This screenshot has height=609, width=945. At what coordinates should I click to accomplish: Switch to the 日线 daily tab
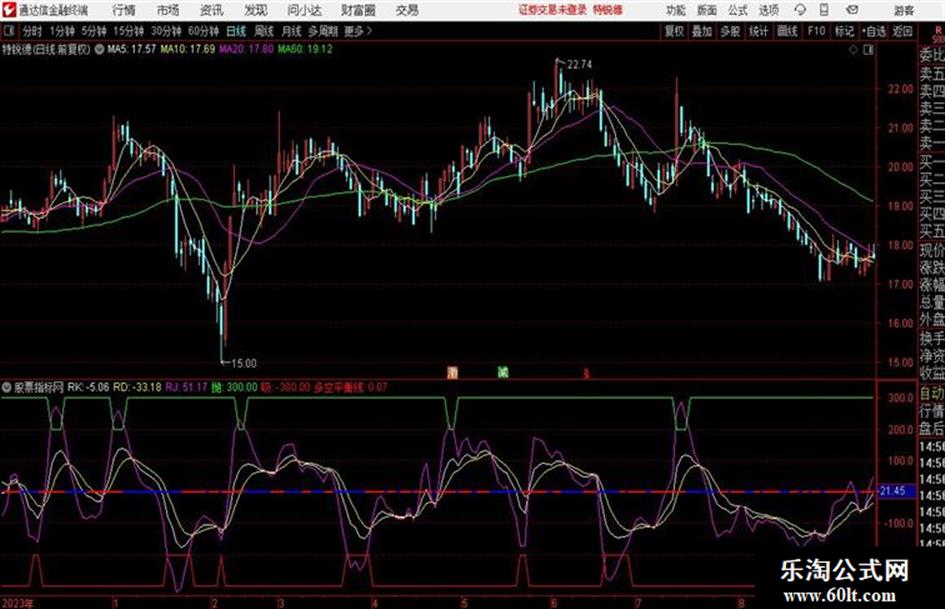[236, 31]
